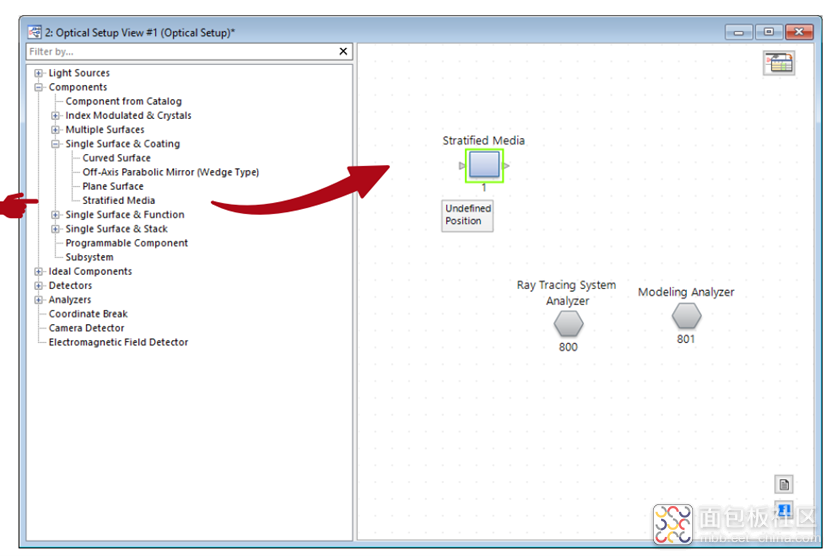The height and width of the screenshot is (556, 831).
Task: Expand the Multiple Surfaces node
Action: tap(55, 130)
